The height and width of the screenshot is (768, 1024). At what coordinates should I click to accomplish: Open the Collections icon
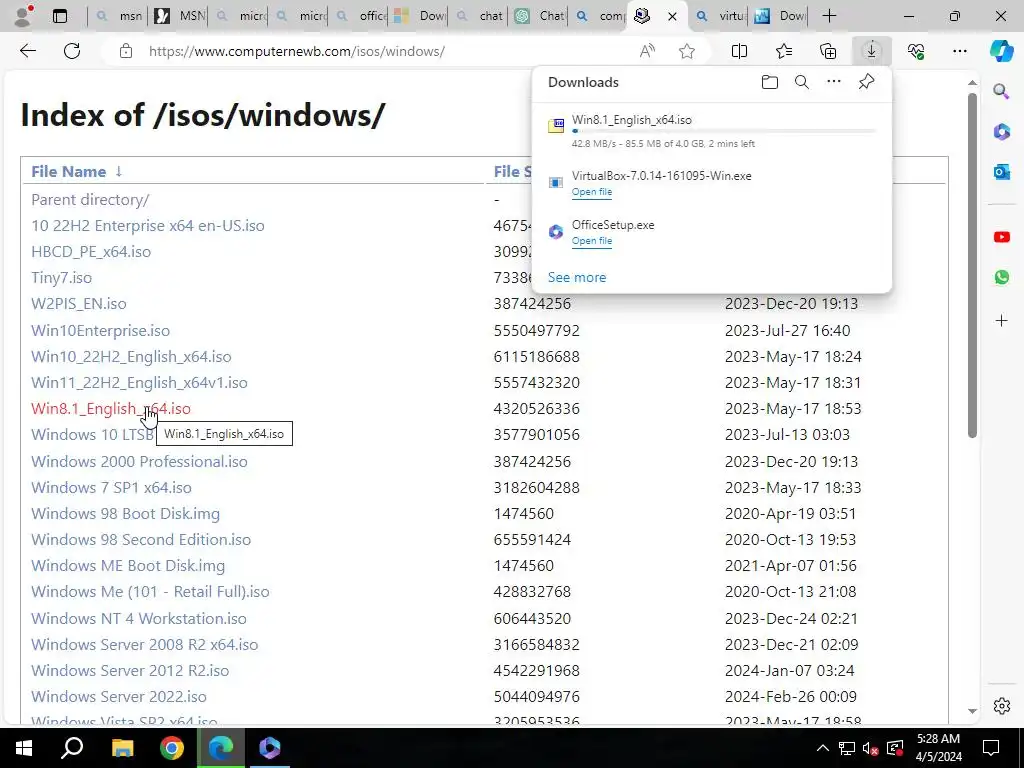pyautogui.click(x=828, y=51)
